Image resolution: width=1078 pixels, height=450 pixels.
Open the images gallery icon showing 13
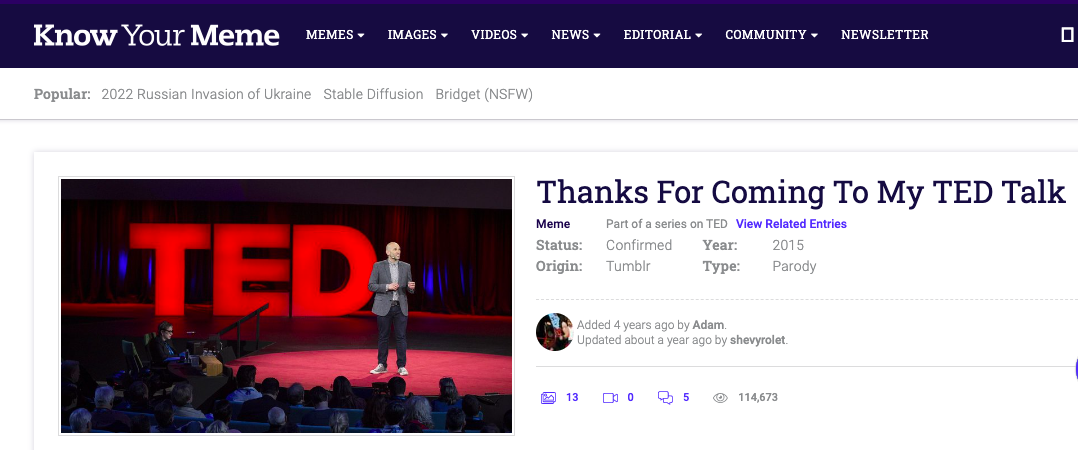548,397
